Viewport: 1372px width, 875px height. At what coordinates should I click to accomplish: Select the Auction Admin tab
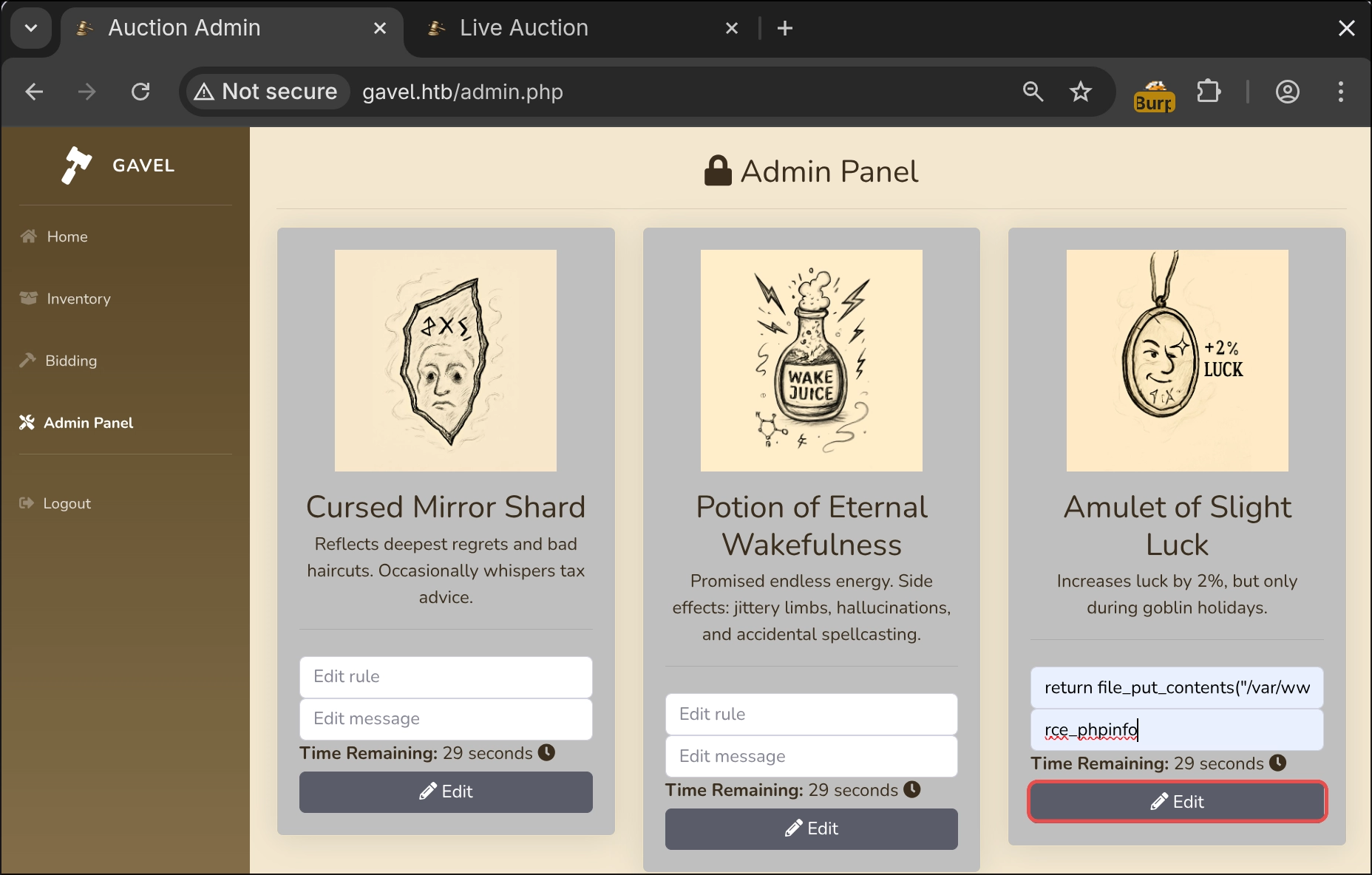pos(183,28)
